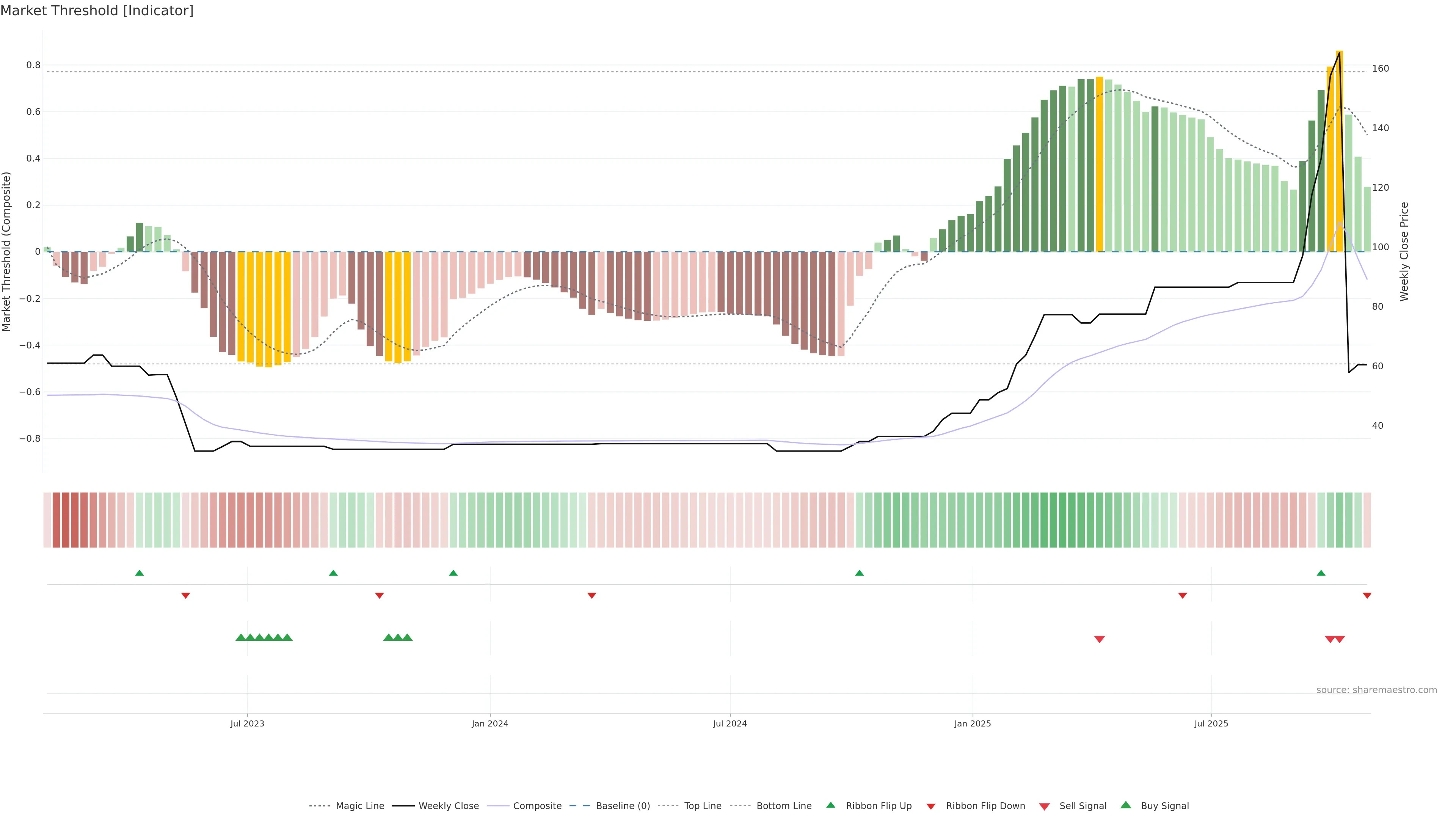Click the lone sell signal marker in 2025
This screenshot has width=1456, height=819.
point(1099,639)
